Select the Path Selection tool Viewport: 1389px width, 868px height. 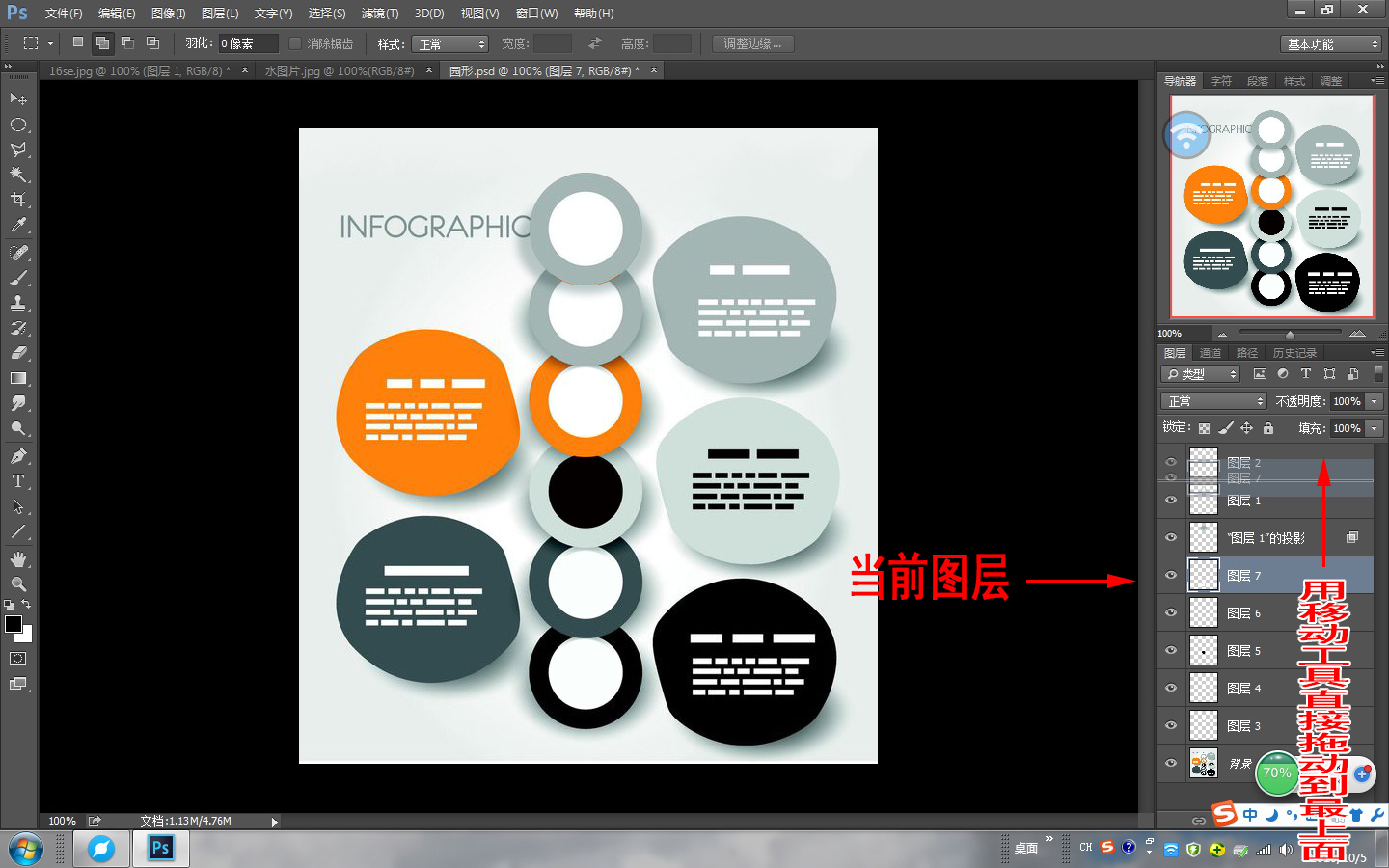pos(17,506)
